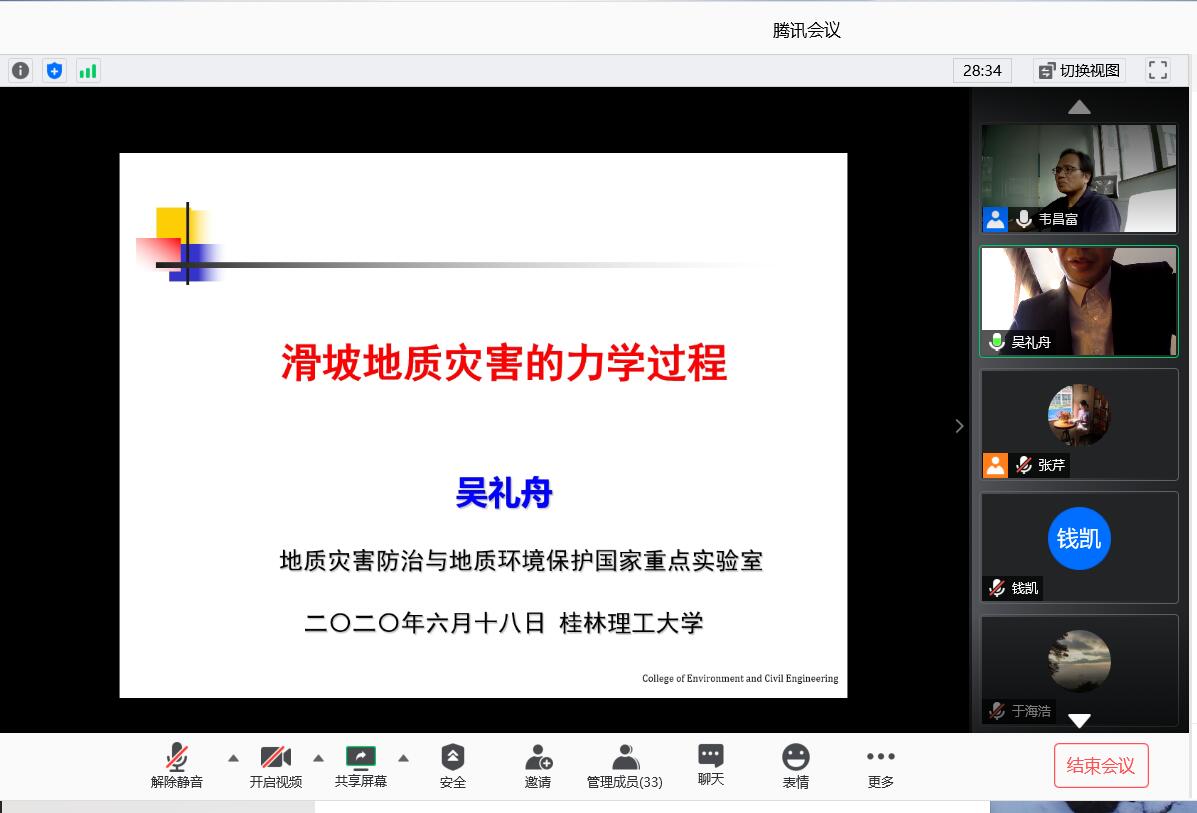Open the 聊天 chat panel
The height and width of the screenshot is (813, 1197).
tap(711, 766)
